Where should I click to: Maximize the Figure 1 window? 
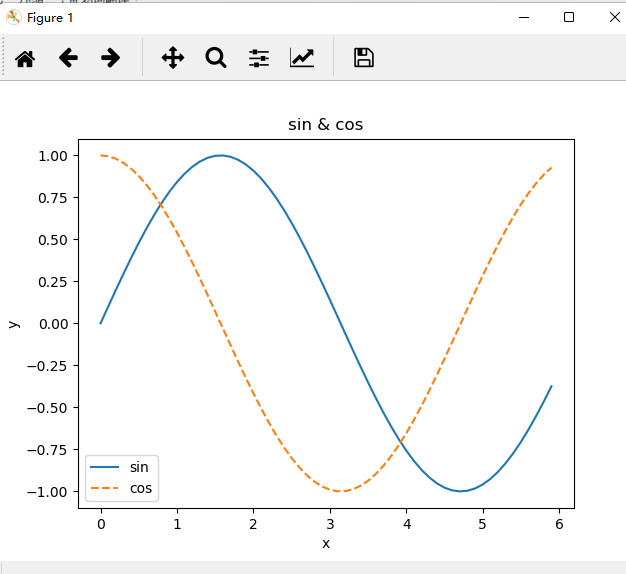tap(569, 17)
